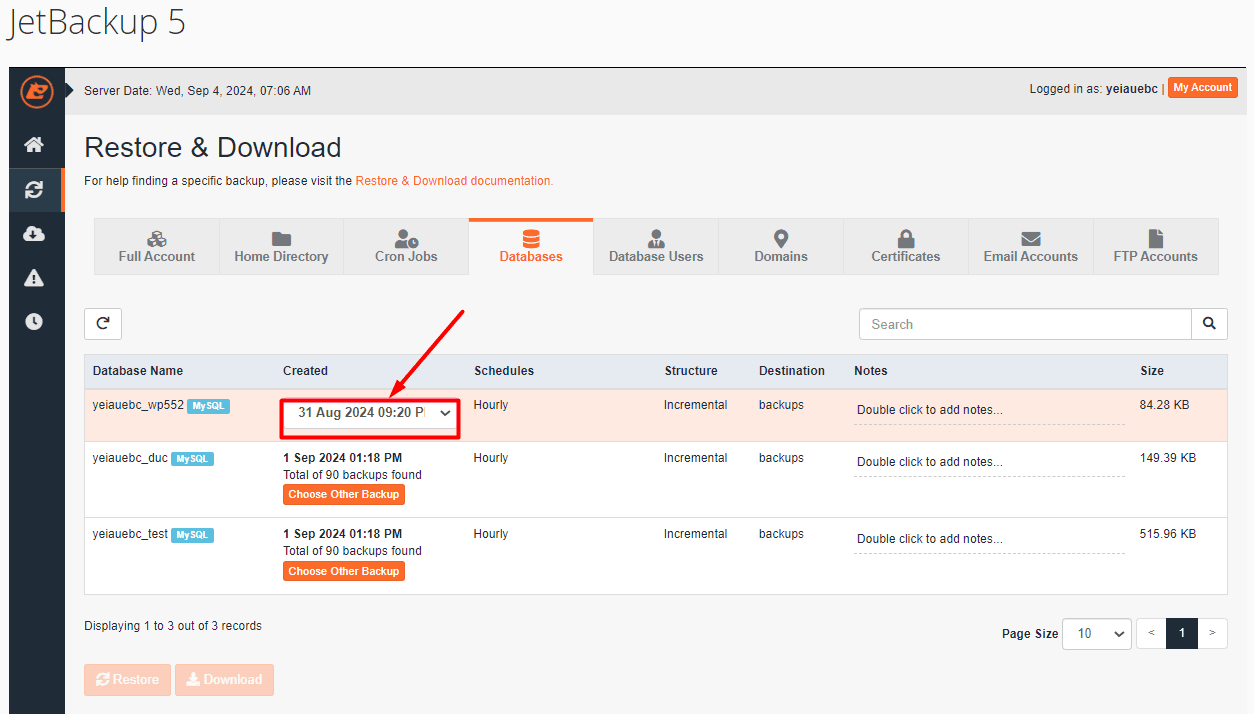Click the JetBackup logo icon in sidebar
The width and height of the screenshot is (1254, 714).
[37, 92]
